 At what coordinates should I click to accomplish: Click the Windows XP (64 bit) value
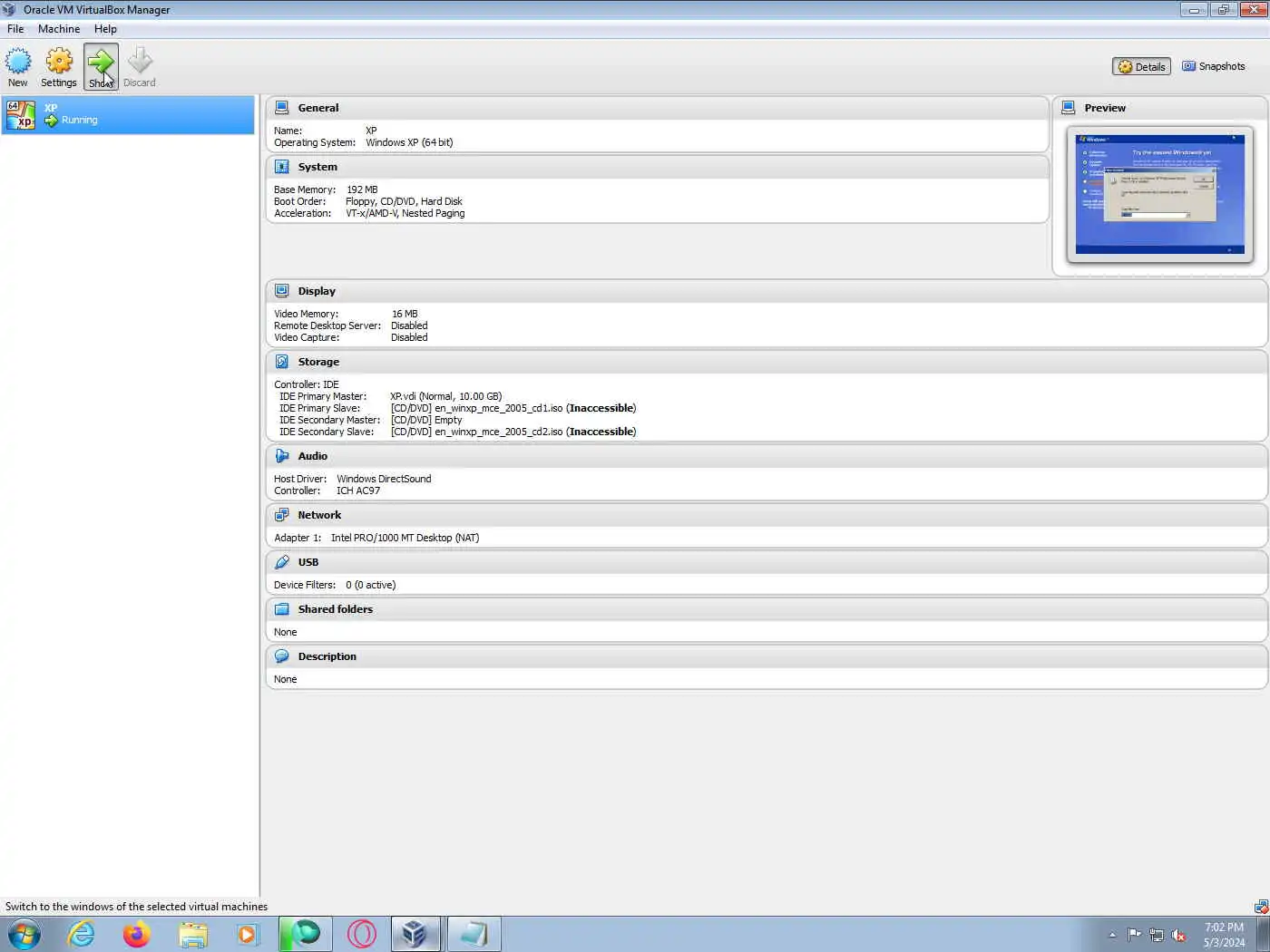click(409, 142)
